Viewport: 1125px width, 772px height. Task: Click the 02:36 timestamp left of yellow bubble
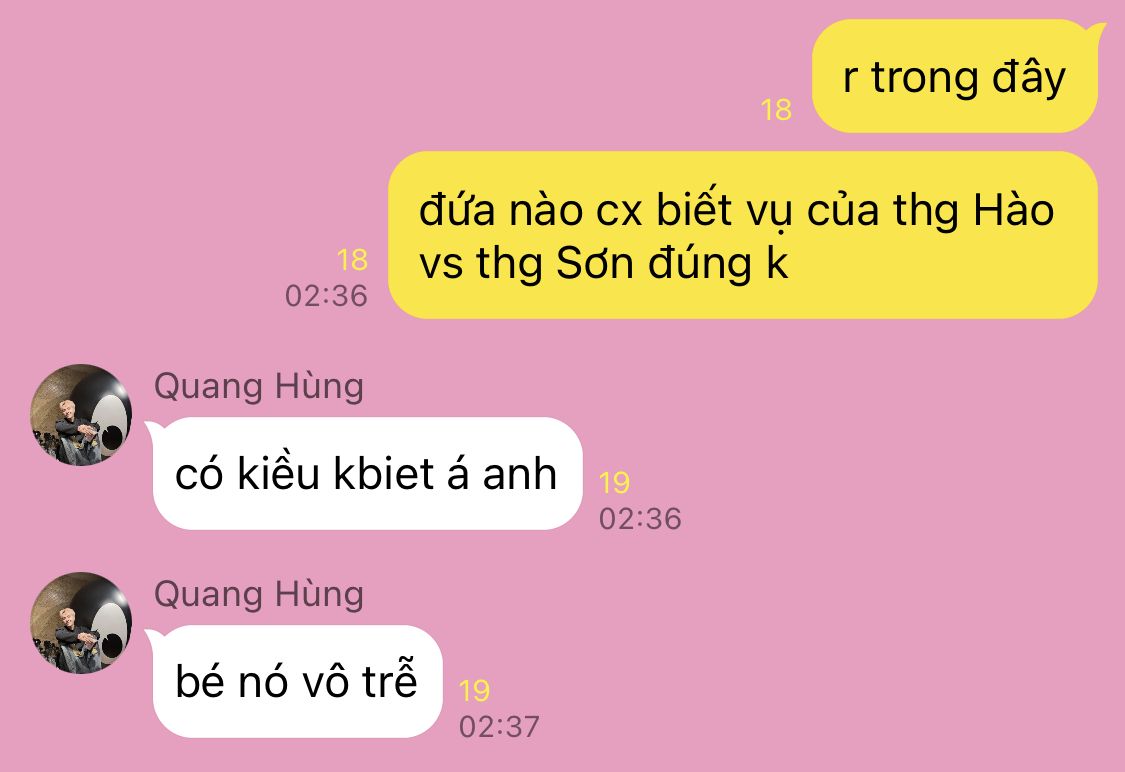[326, 296]
